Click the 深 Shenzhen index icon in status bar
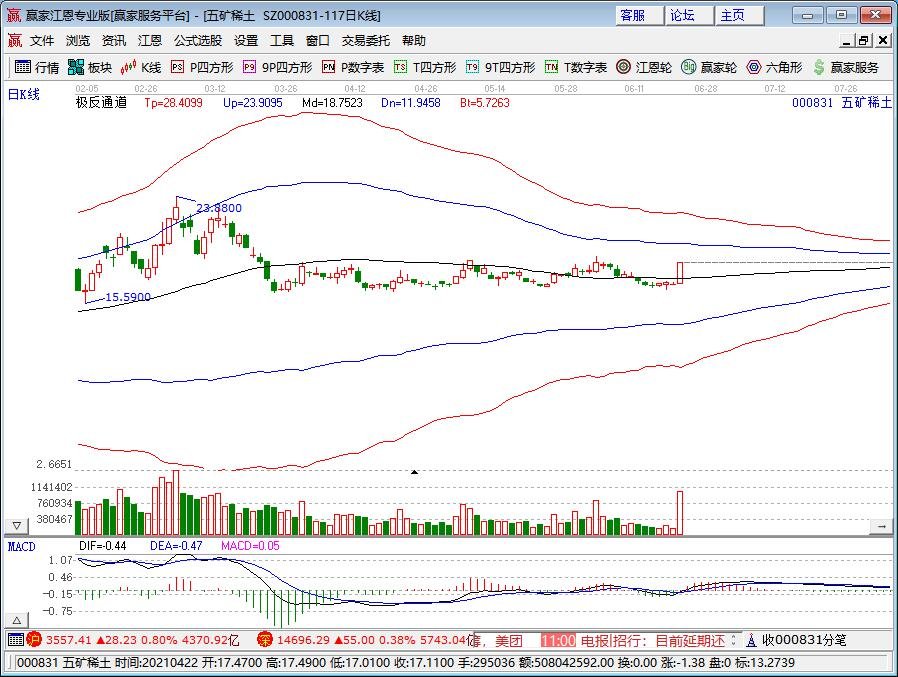 coord(265,639)
